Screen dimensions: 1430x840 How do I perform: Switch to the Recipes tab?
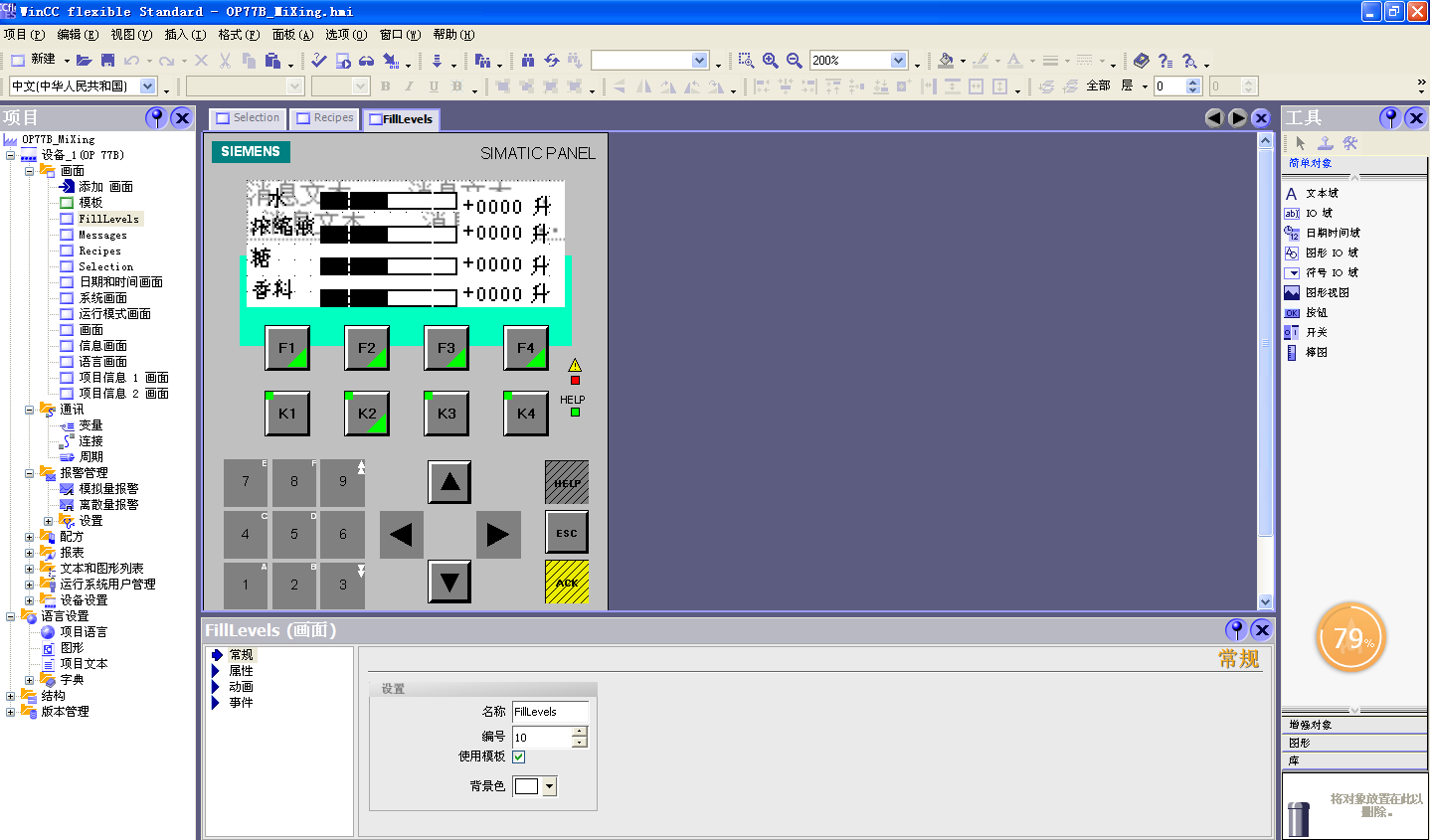tap(324, 118)
